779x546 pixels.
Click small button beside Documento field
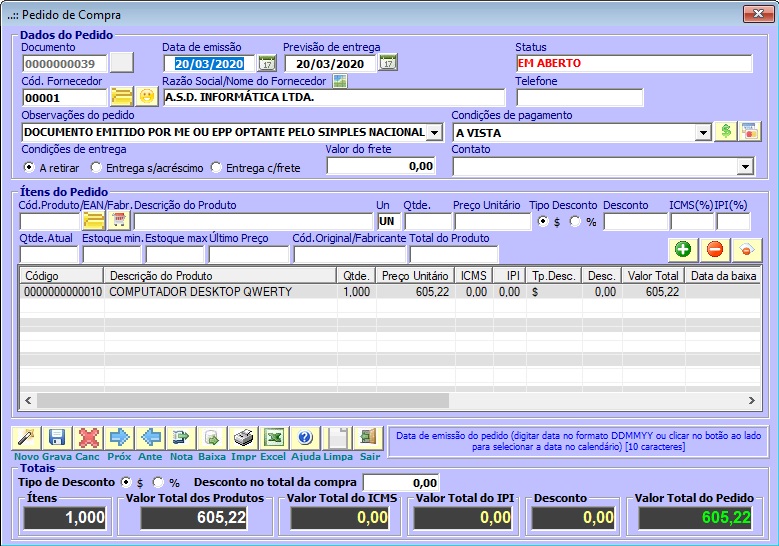[x=121, y=63]
